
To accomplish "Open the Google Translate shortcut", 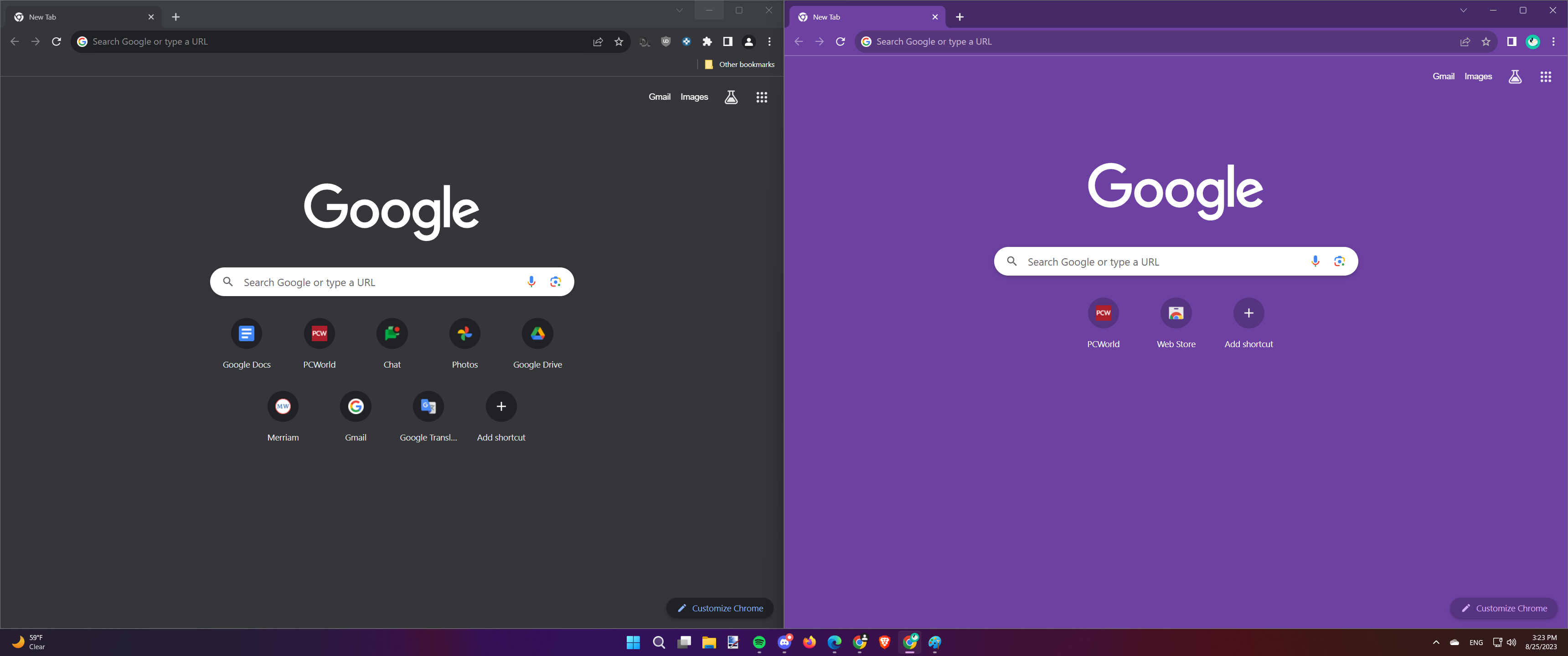I will [x=428, y=417].
